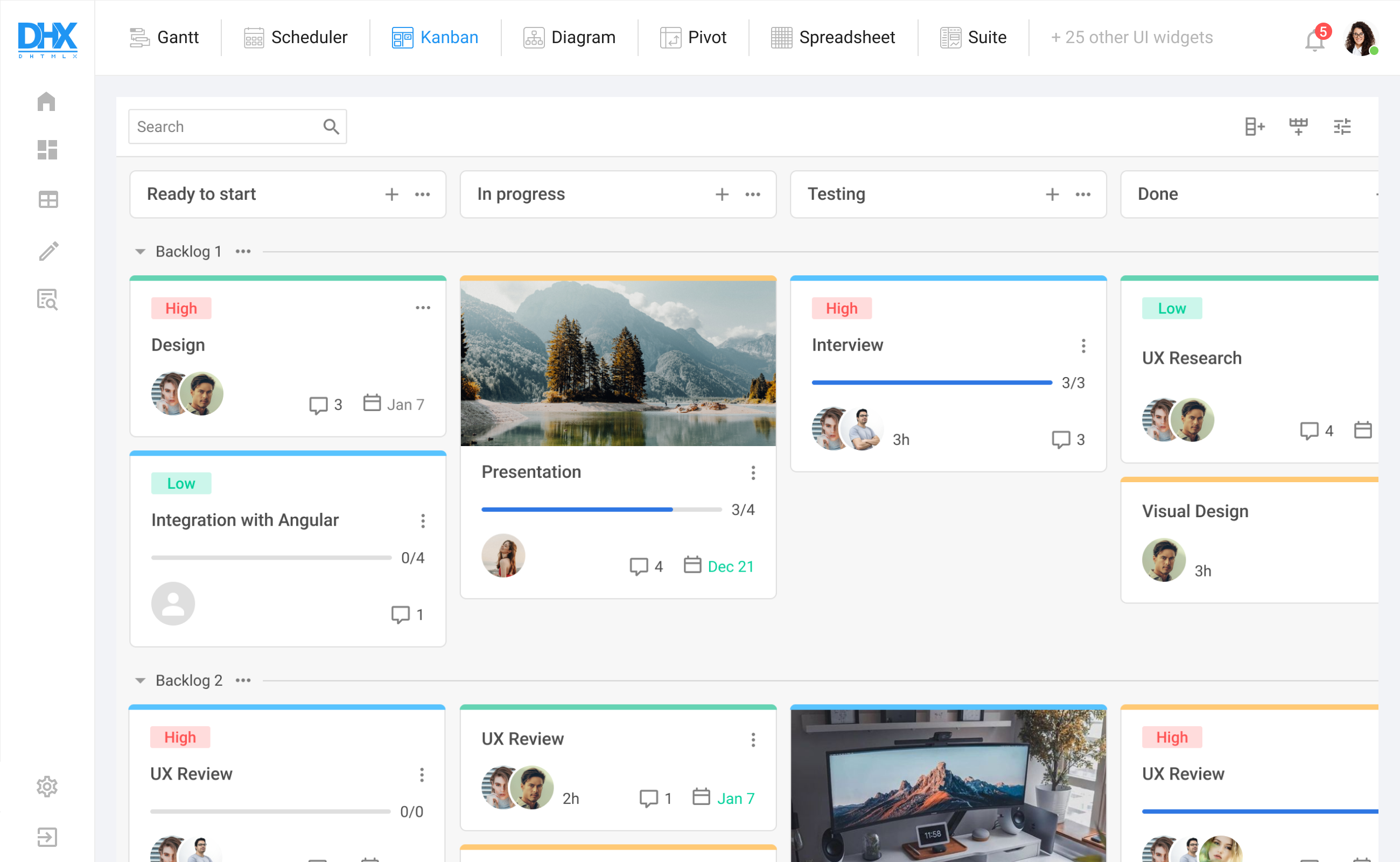Click assignee avatar on Presentation card
Viewport: 1400px width, 862px height.
tap(503, 556)
